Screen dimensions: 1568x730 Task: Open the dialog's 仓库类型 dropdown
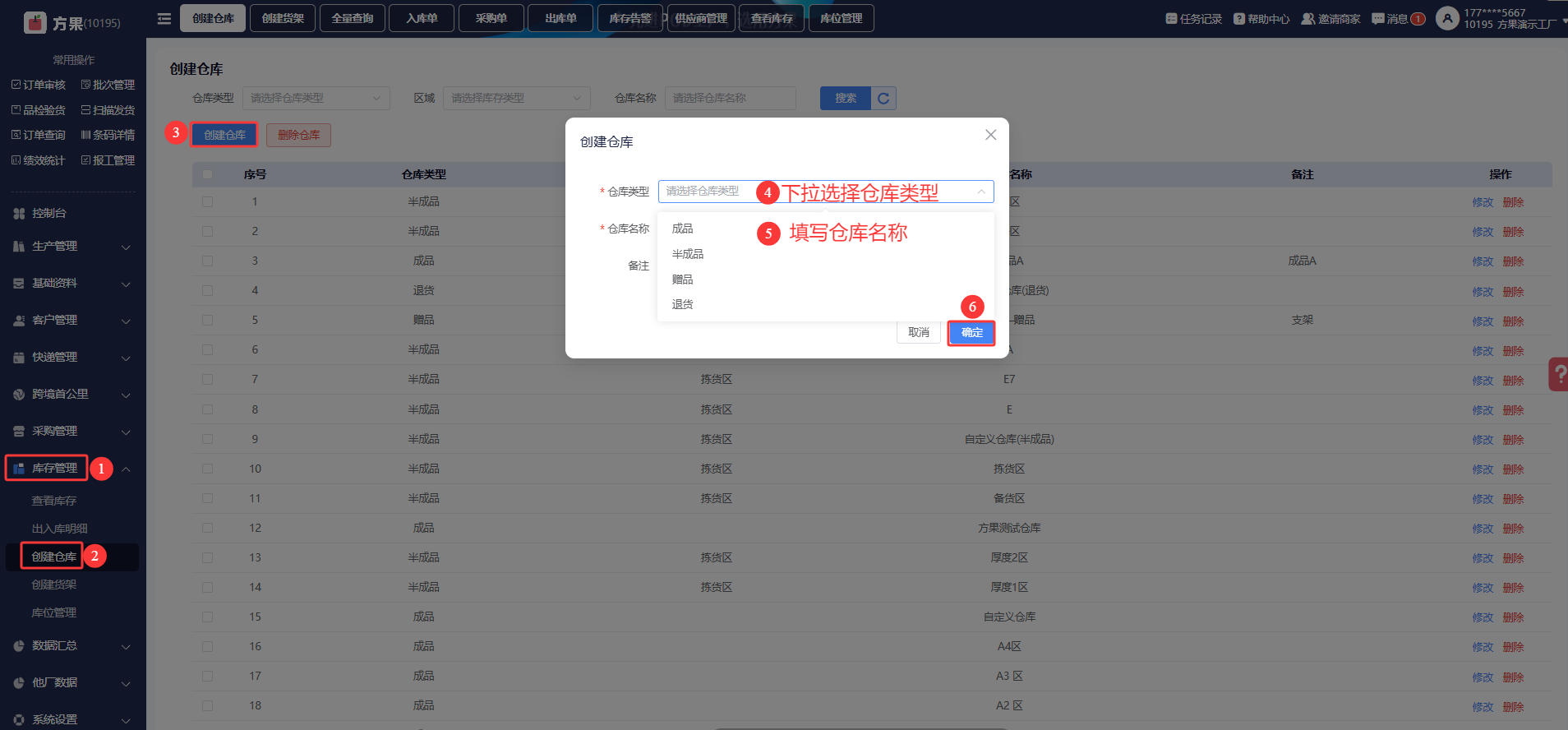(826, 192)
